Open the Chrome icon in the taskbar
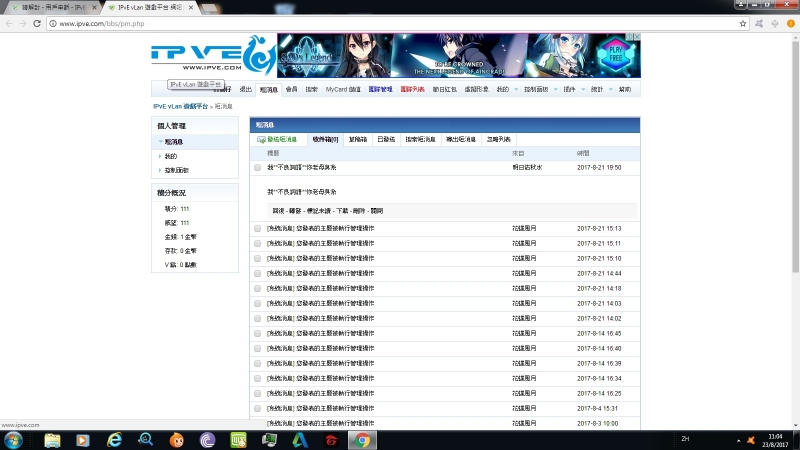This screenshot has height=450, width=800. [362, 440]
